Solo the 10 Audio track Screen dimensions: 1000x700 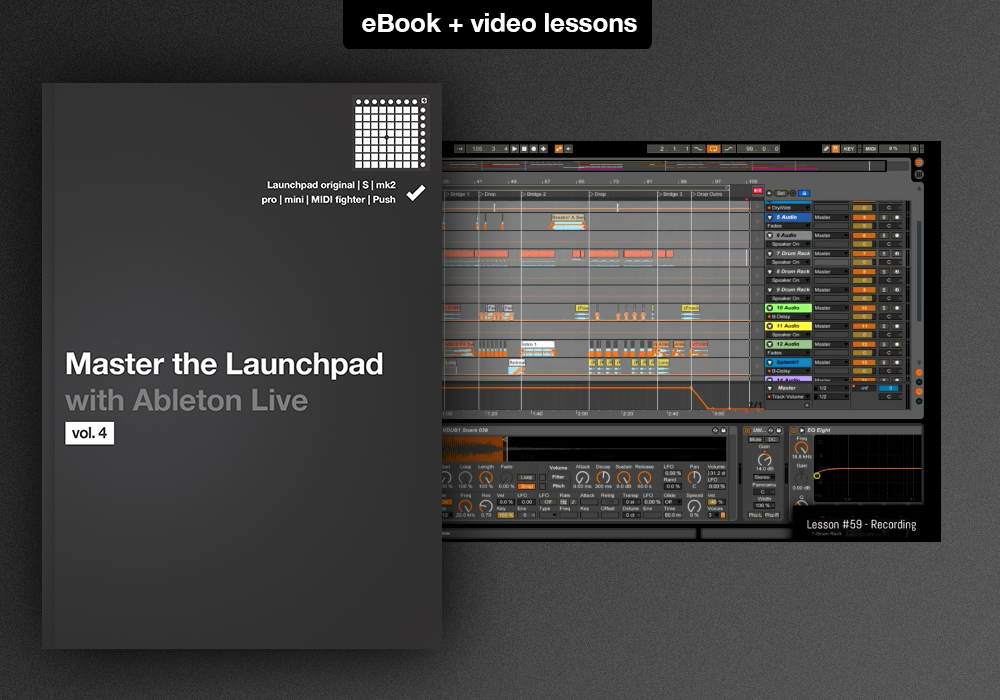tap(884, 308)
